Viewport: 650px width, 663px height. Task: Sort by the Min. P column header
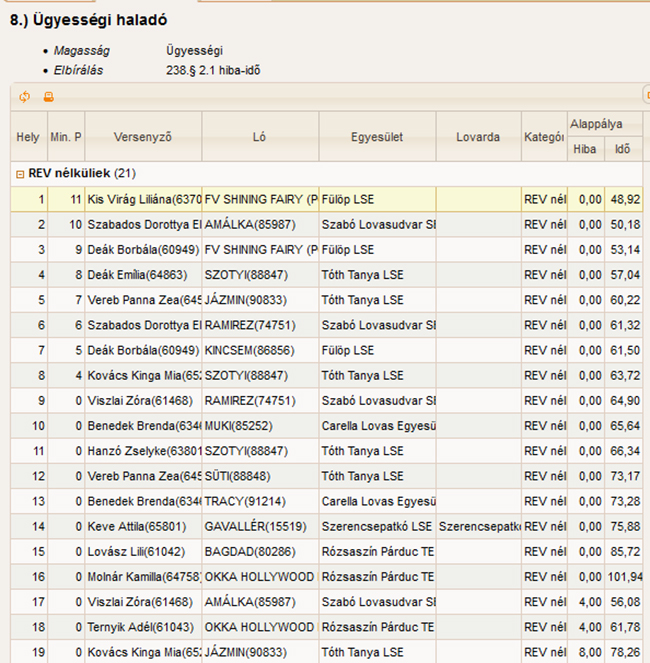[x=66, y=137]
